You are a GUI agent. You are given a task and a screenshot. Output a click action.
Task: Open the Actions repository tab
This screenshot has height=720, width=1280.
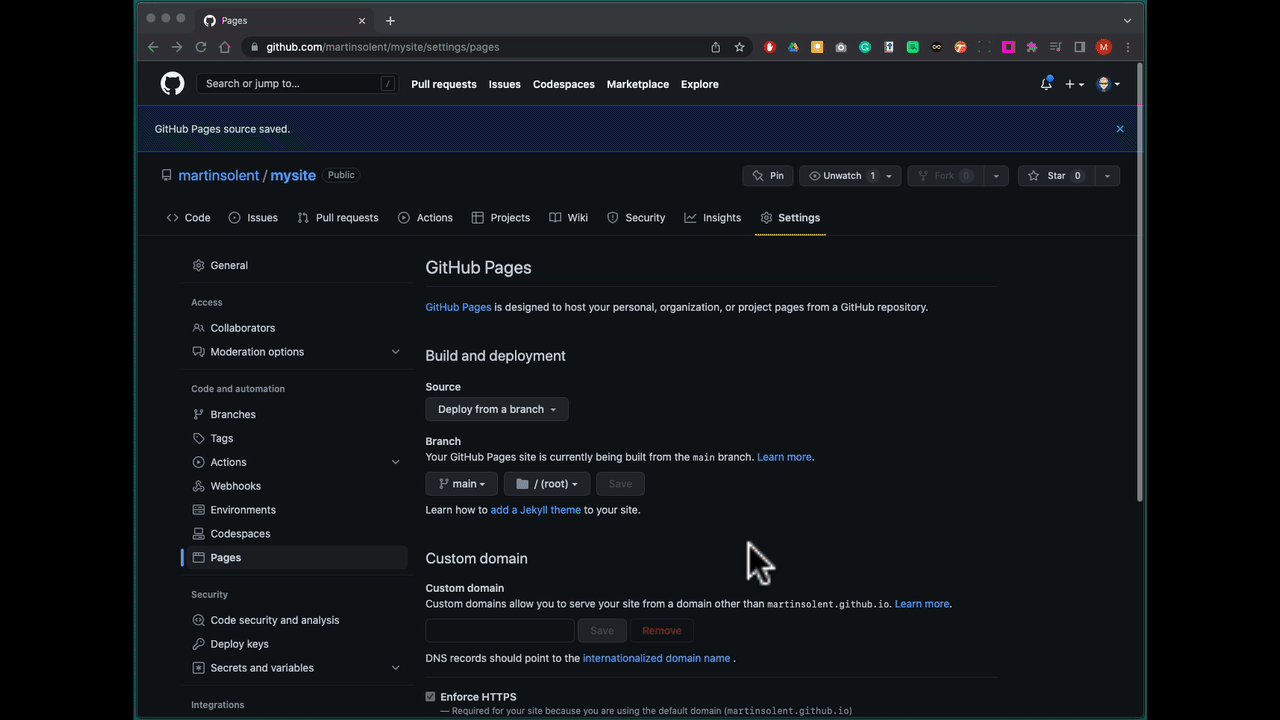click(x=425, y=218)
